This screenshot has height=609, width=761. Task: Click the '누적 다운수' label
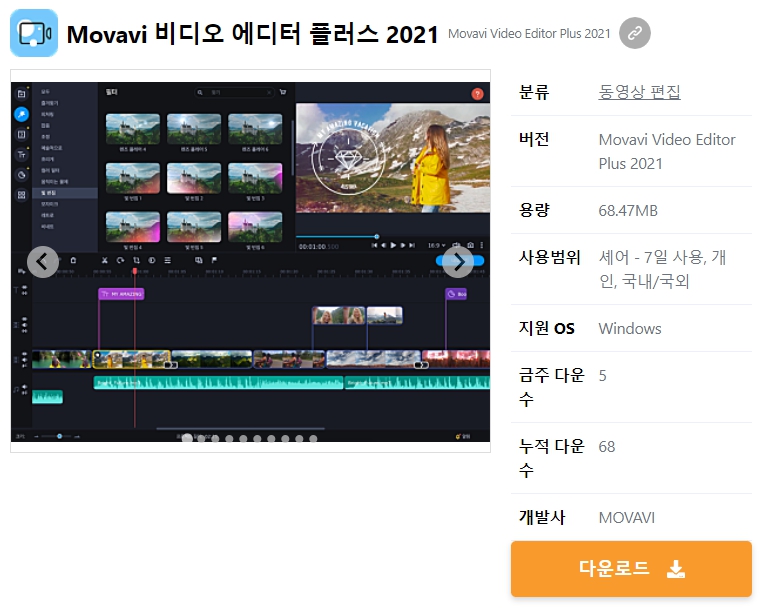pos(551,458)
